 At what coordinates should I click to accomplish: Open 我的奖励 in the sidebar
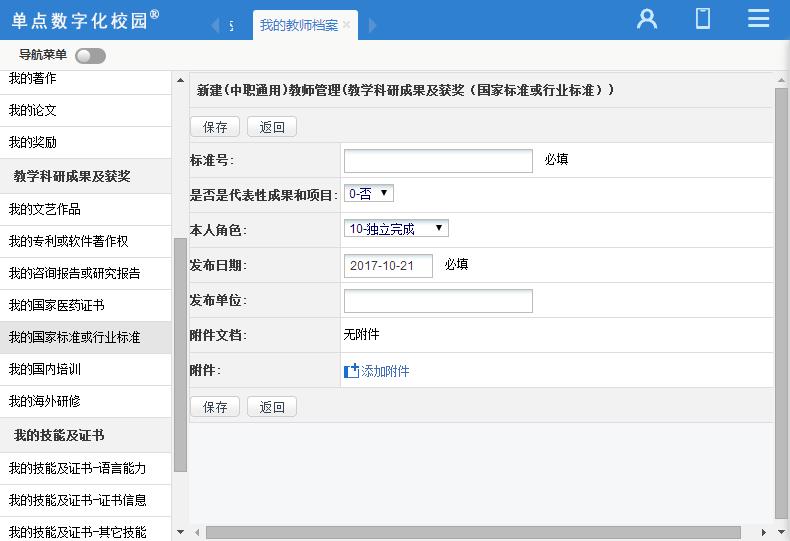86,143
